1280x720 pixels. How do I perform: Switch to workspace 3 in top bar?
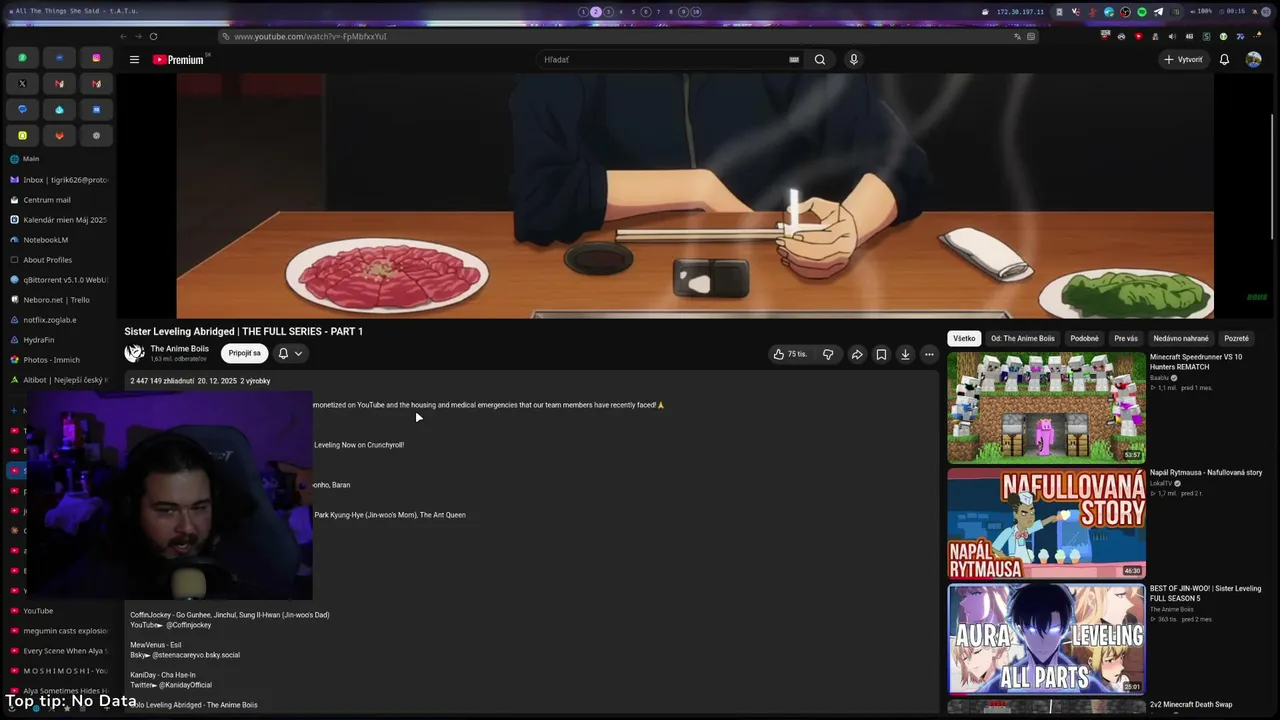[x=608, y=12]
